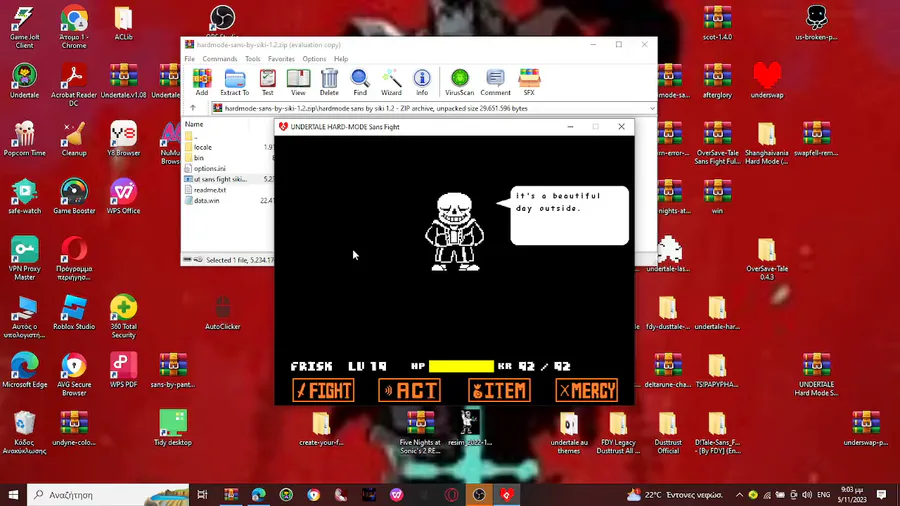Open the View tool in WinRAR

[x=298, y=82]
